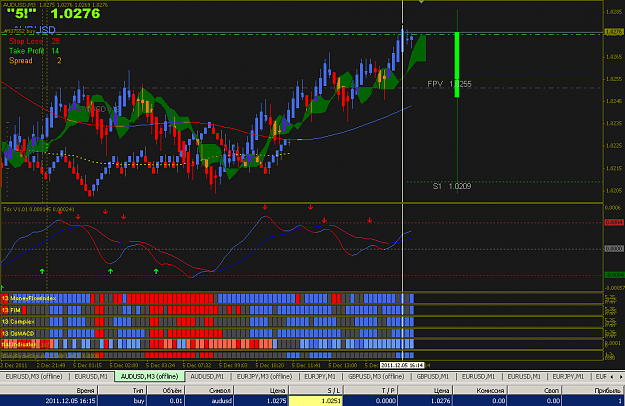Click the S / L column header
Image resolution: width=625 pixels, height=406 pixels.
tap(316, 390)
